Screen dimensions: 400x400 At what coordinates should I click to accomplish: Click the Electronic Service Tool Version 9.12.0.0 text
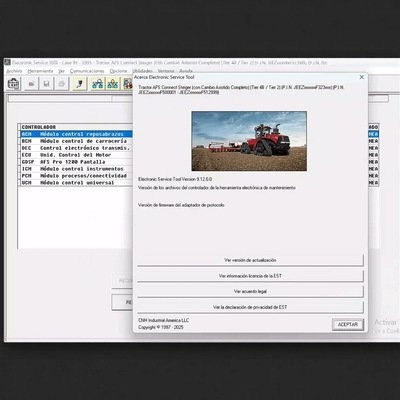tap(175, 179)
